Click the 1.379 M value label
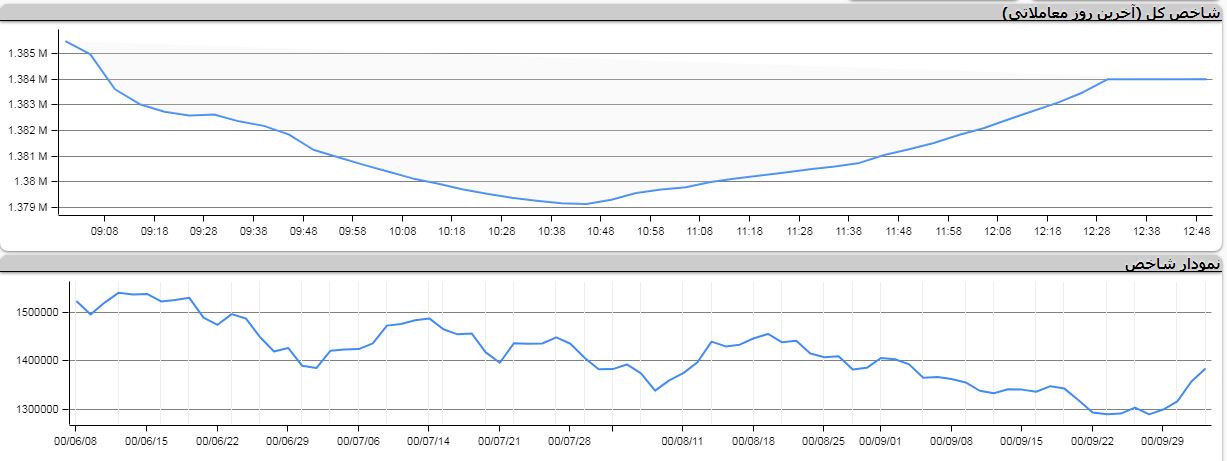 [27, 208]
